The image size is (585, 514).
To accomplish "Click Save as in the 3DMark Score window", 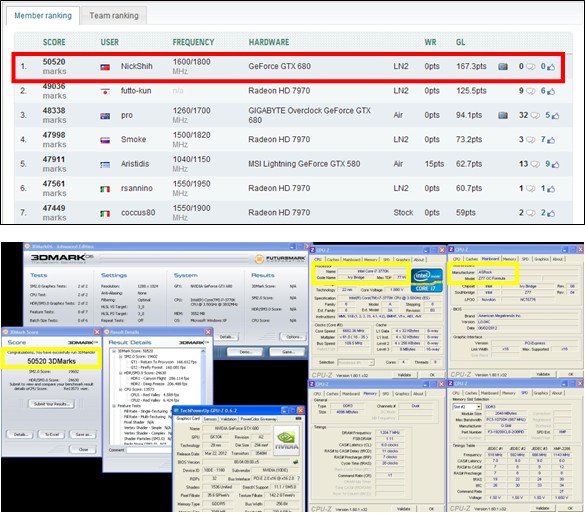I will point(82,435).
